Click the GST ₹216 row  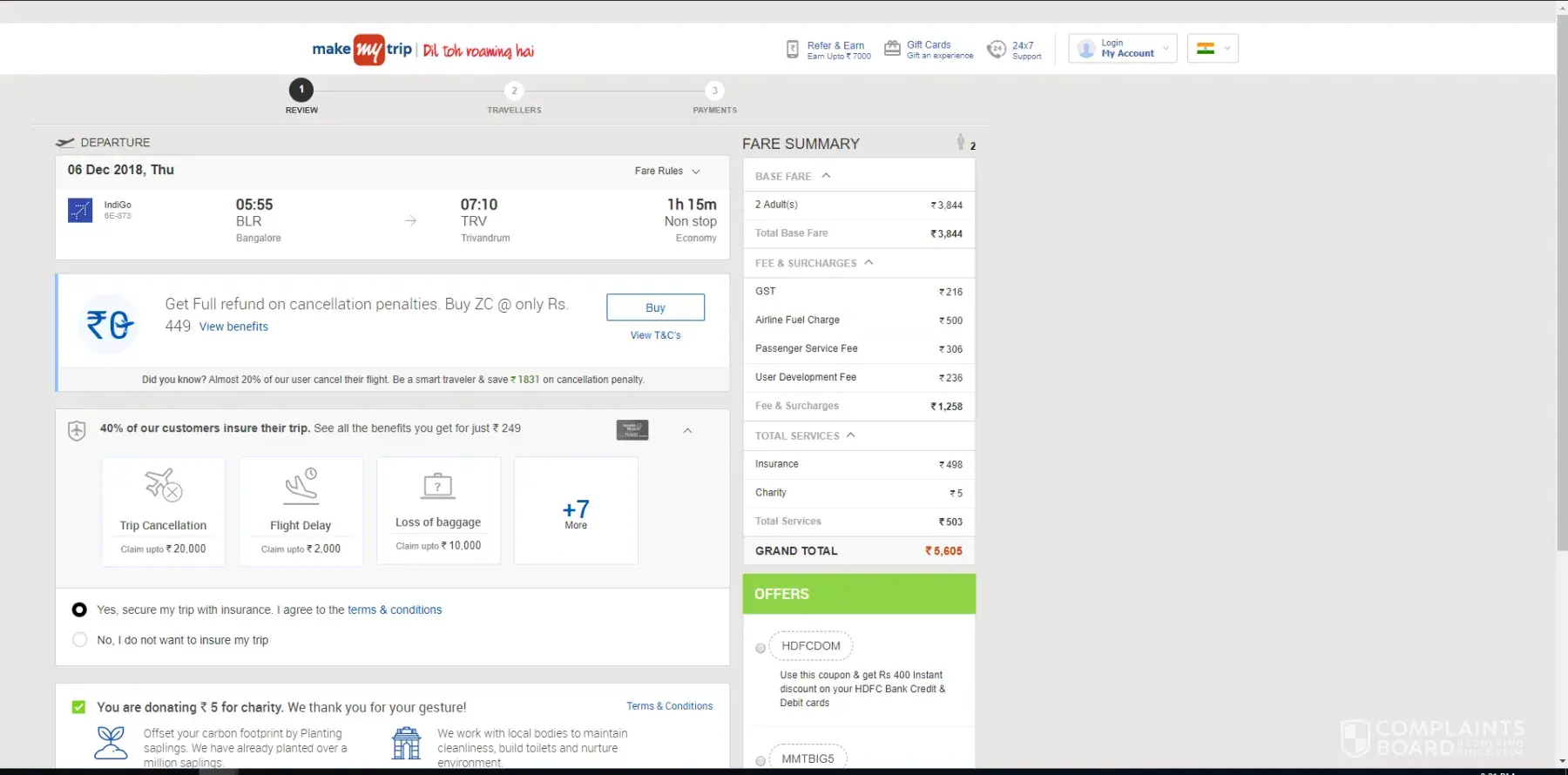(x=859, y=292)
